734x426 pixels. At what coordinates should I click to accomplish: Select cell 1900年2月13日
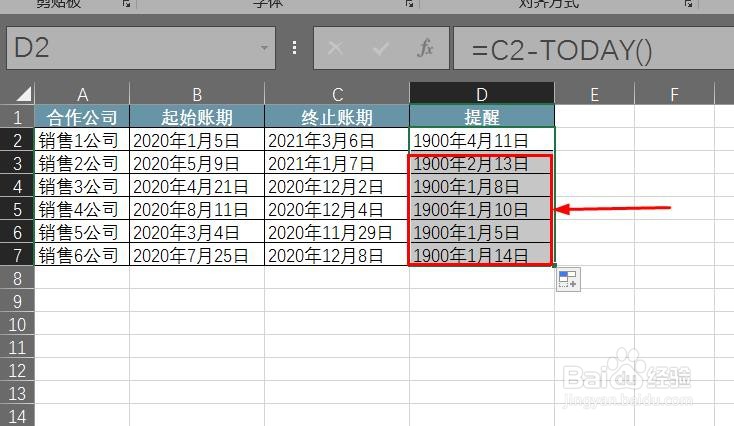coord(482,162)
